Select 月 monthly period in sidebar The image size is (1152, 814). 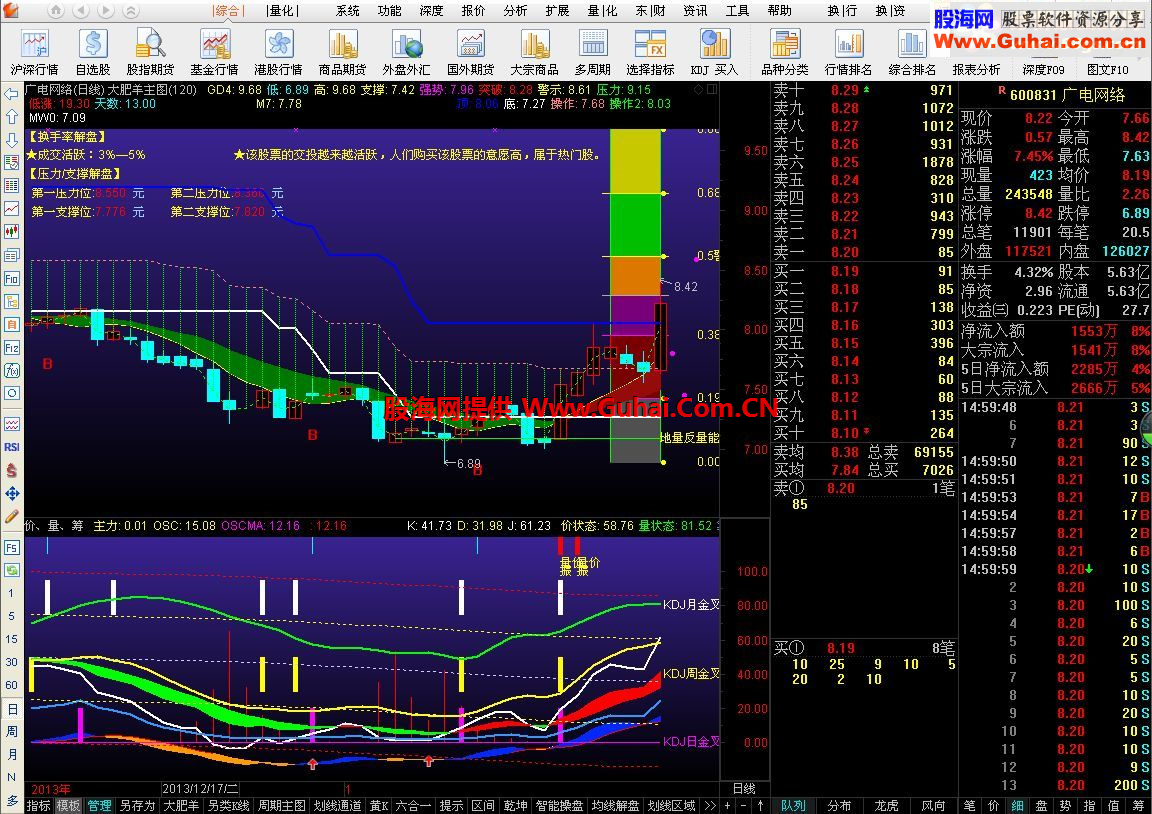coord(12,754)
